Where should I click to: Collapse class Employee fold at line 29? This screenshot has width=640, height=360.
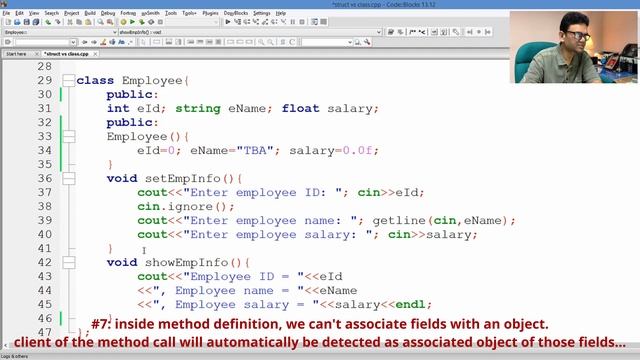coord(69,80)
